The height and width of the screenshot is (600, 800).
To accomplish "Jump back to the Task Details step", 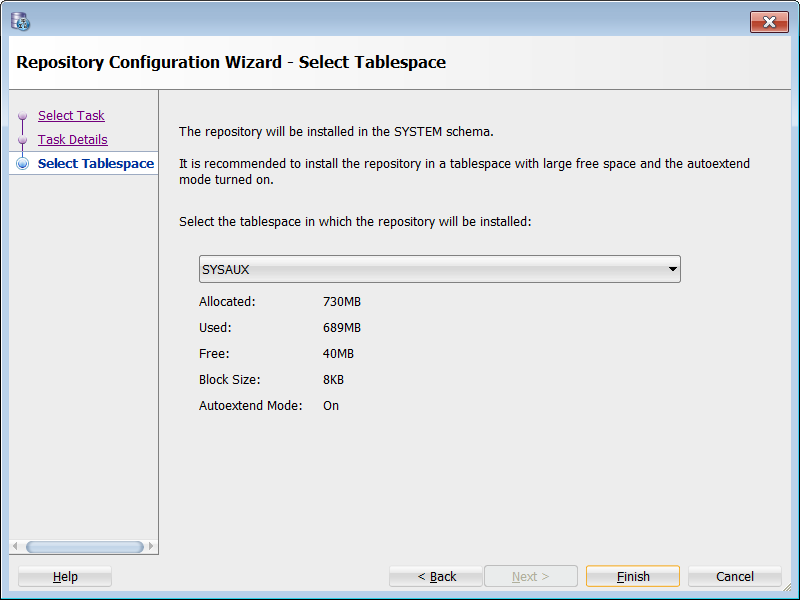I will coord(73,140).
